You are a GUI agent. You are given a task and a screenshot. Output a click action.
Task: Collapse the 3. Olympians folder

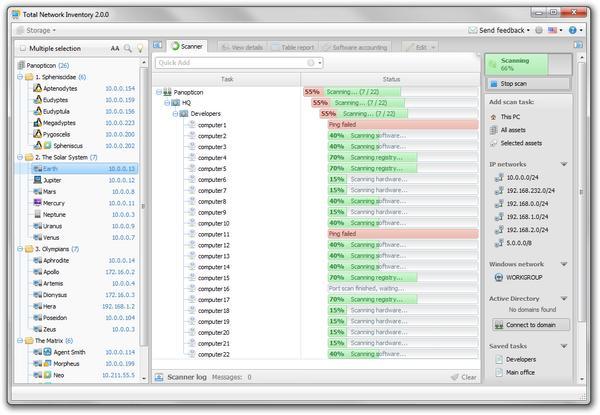pyautogui.click(x=20, y=249)
